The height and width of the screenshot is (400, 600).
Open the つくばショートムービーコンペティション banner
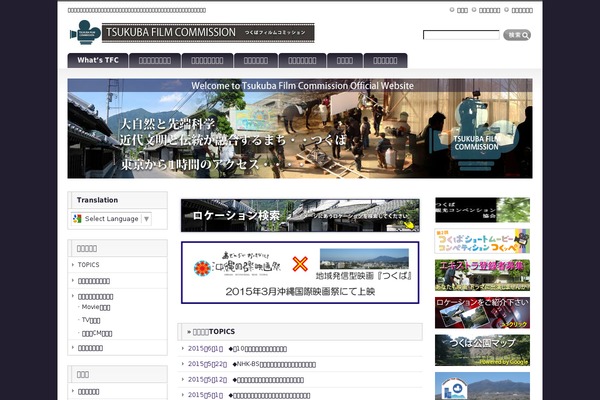482,241
